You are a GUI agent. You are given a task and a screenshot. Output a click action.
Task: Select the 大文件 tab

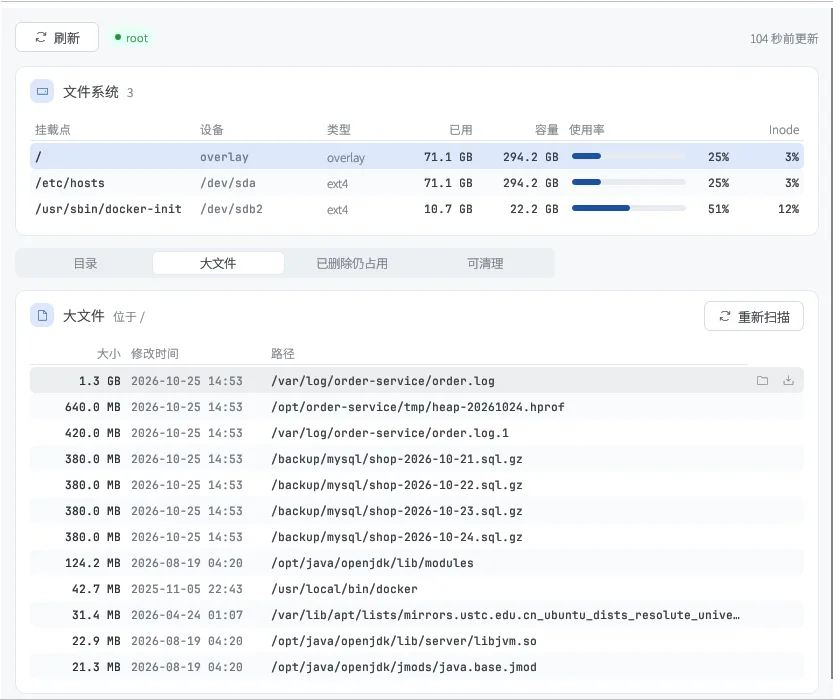pos(218,264)
